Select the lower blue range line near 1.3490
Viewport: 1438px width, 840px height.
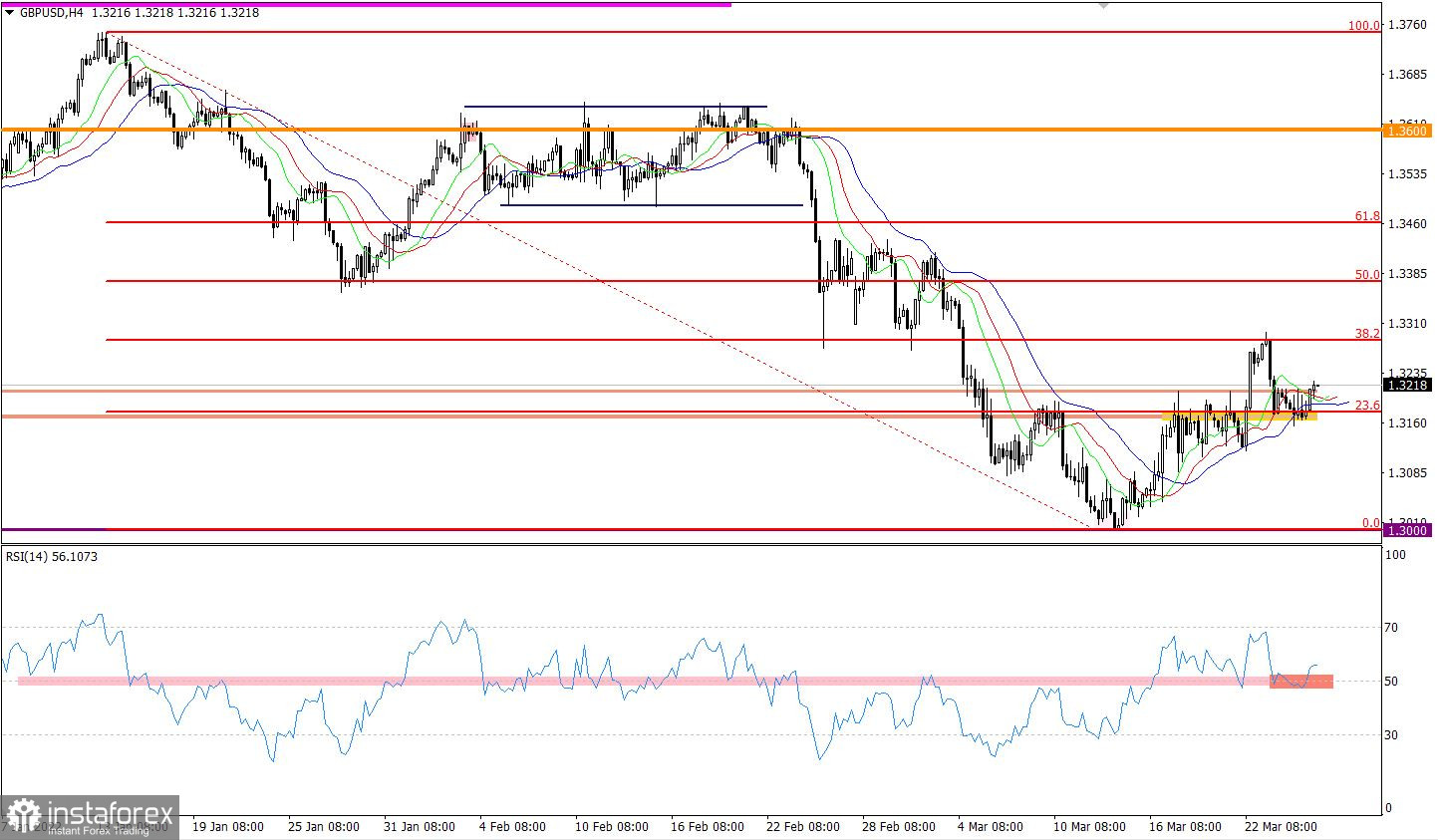click(x=652, y=205)
